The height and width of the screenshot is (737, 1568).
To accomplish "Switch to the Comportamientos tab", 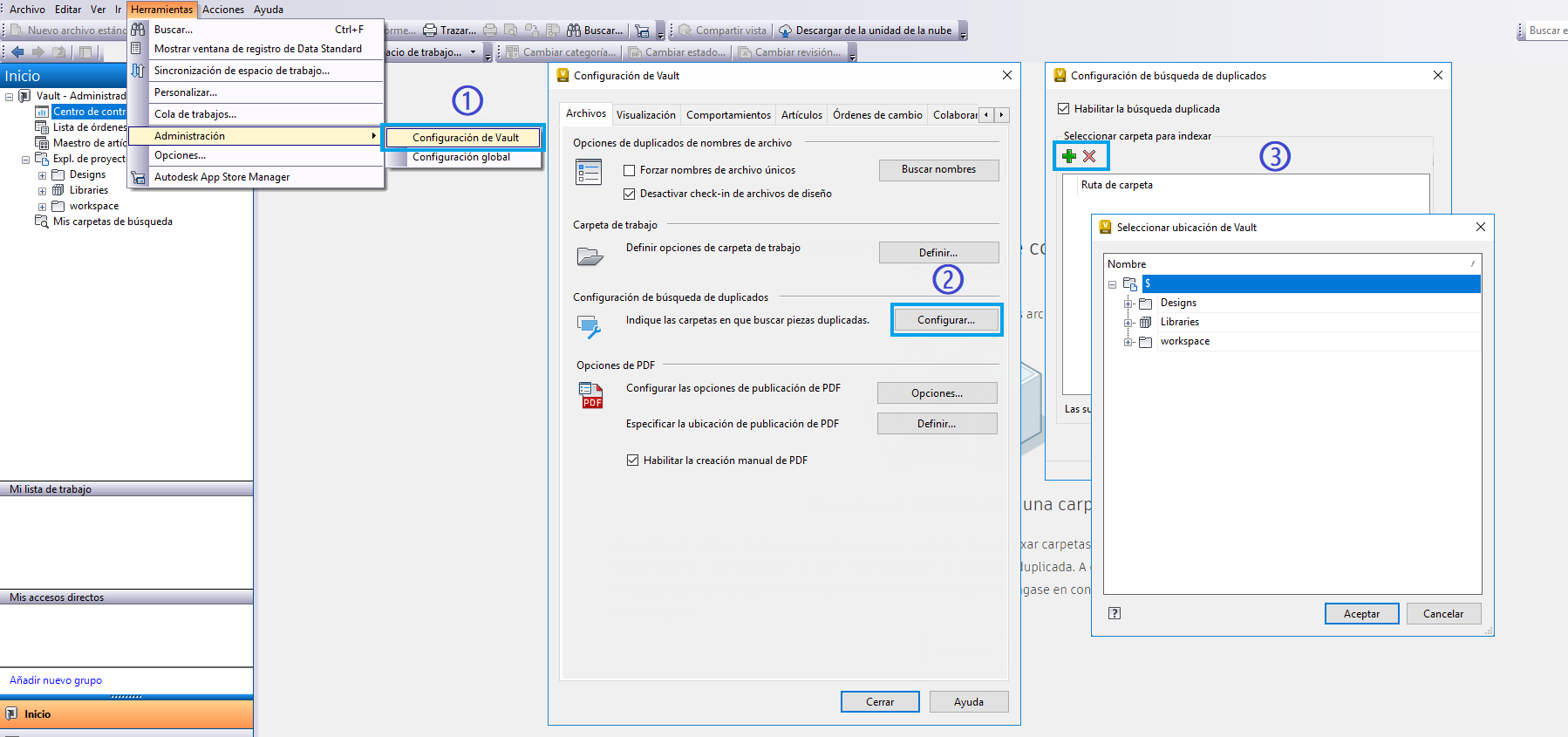I will pos(728,114).
